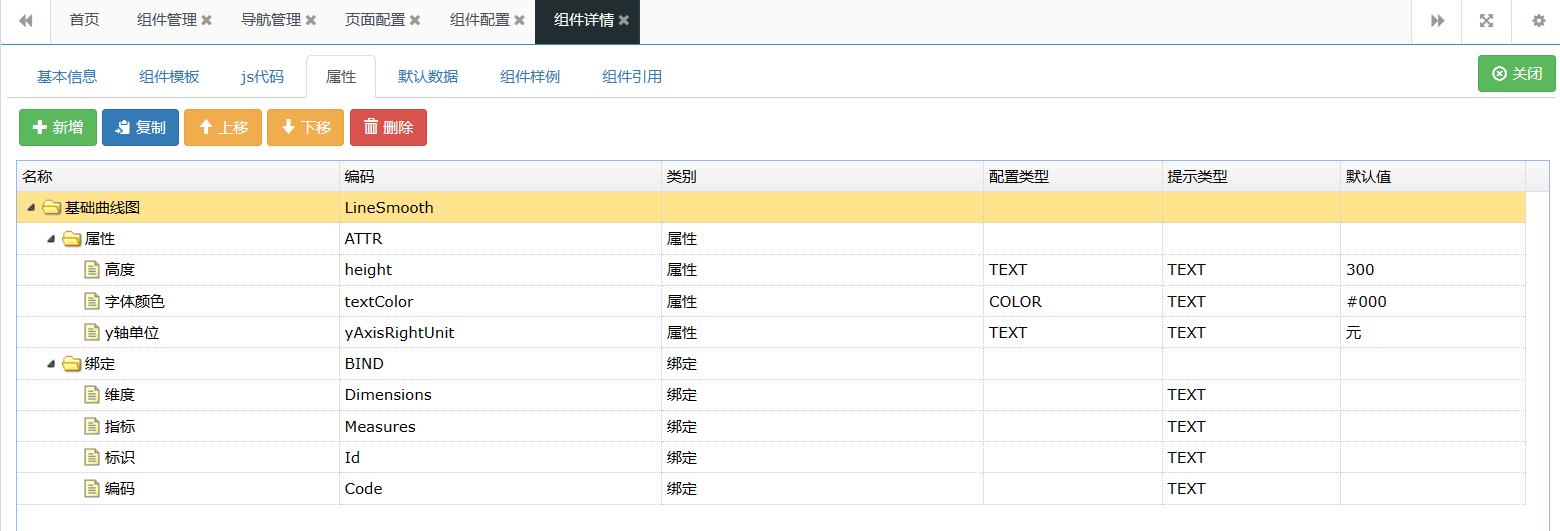Open the 组件引用 sub-tab
The width and height of the screenshot is (1560, 531).
[632, 76]
